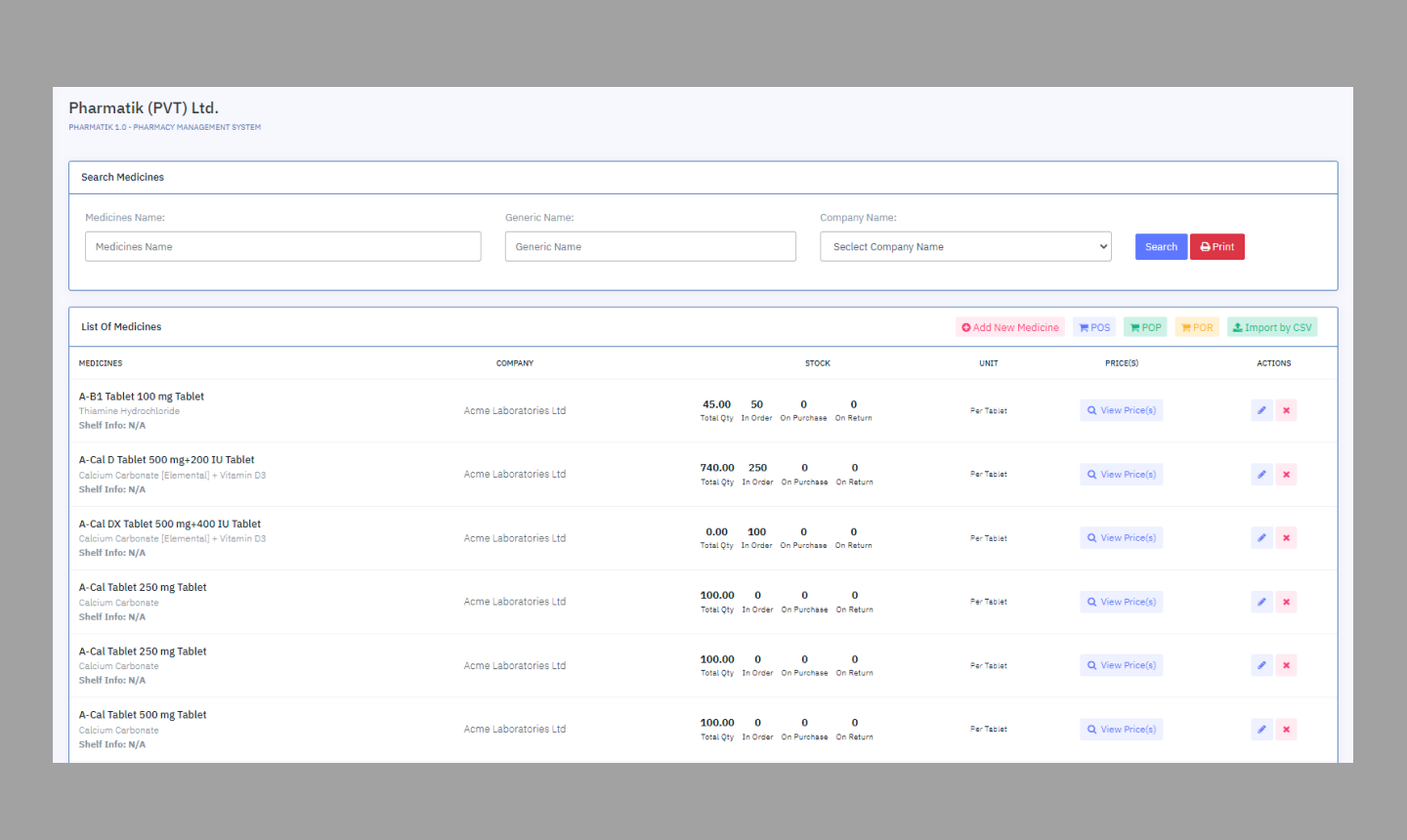View prices for A-Cal Tablet 500 mg

(x=1122, y=730)
